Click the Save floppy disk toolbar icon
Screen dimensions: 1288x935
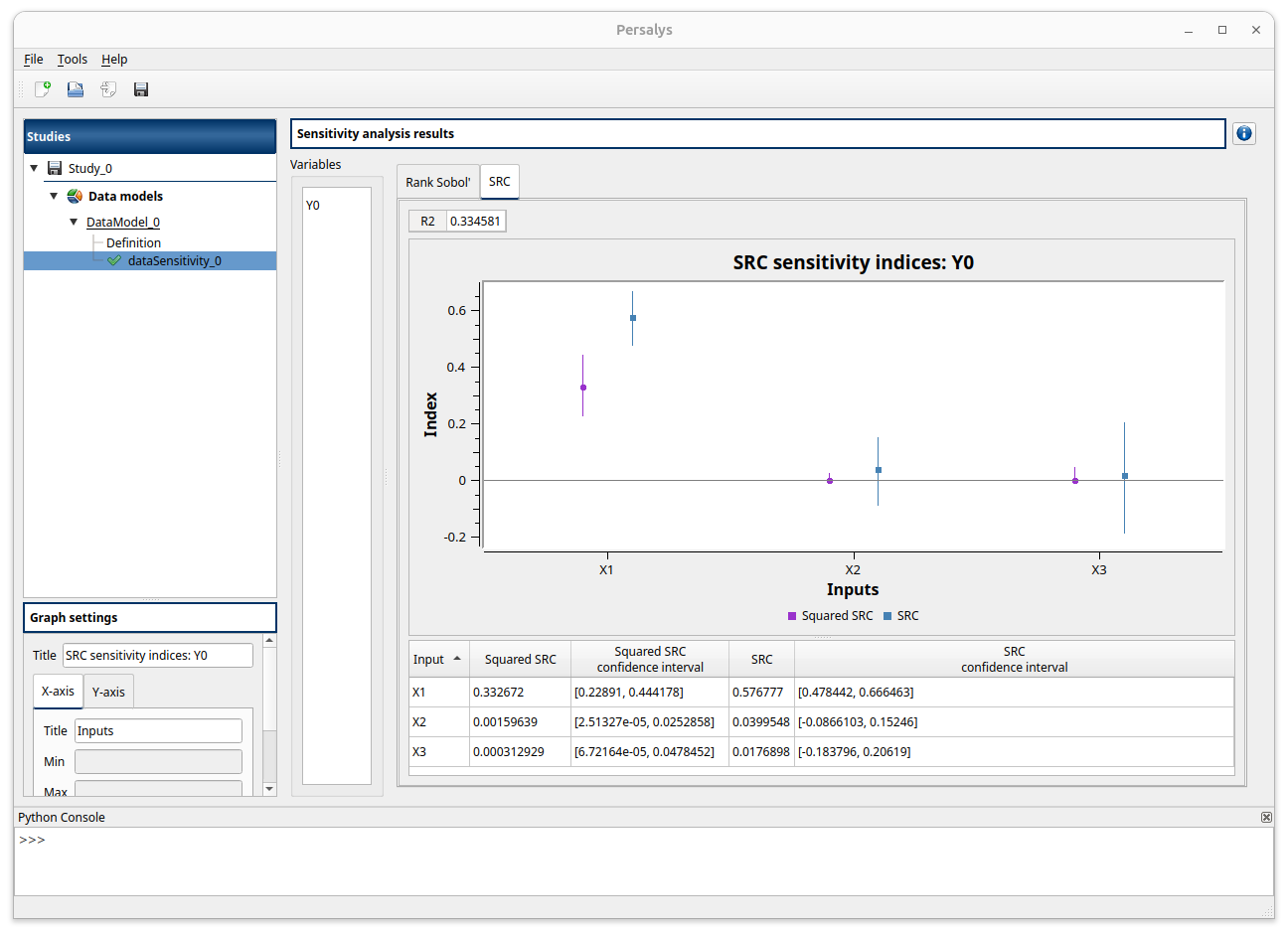point(141,89)
